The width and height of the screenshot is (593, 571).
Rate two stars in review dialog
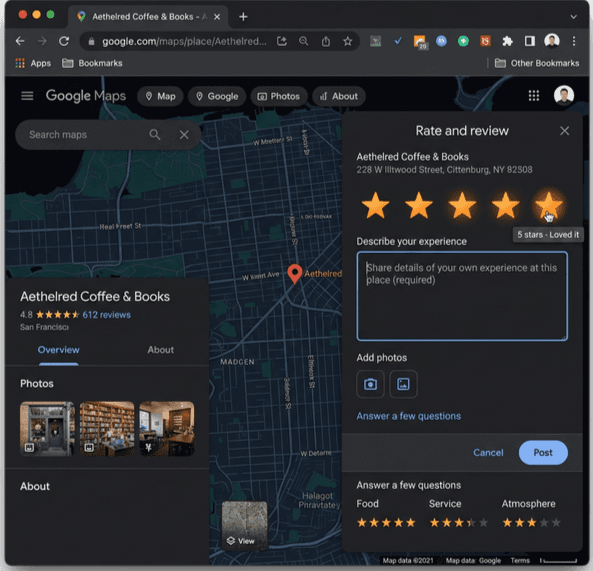click(419, 205)
